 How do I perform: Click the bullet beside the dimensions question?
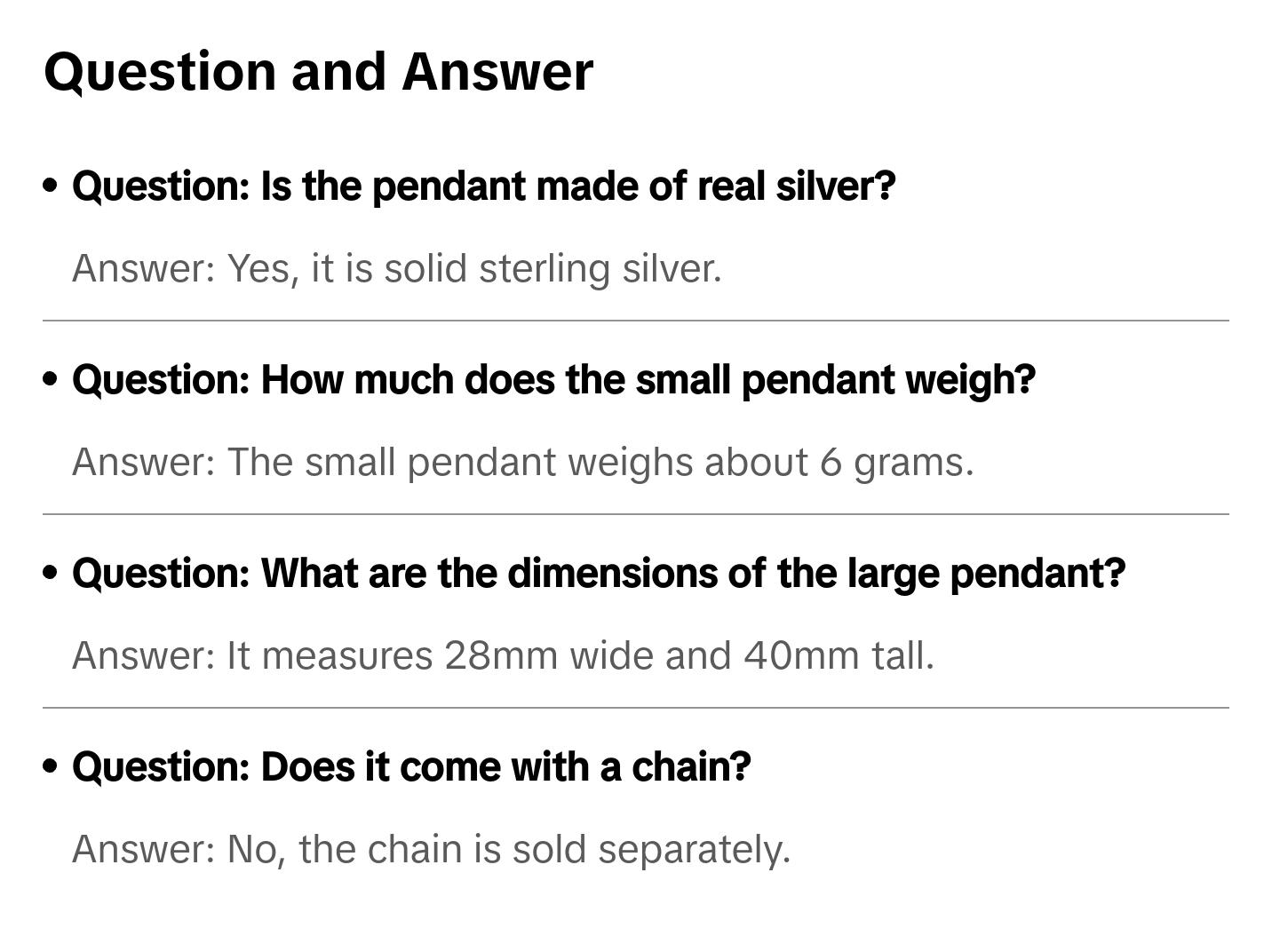[51, 573]
